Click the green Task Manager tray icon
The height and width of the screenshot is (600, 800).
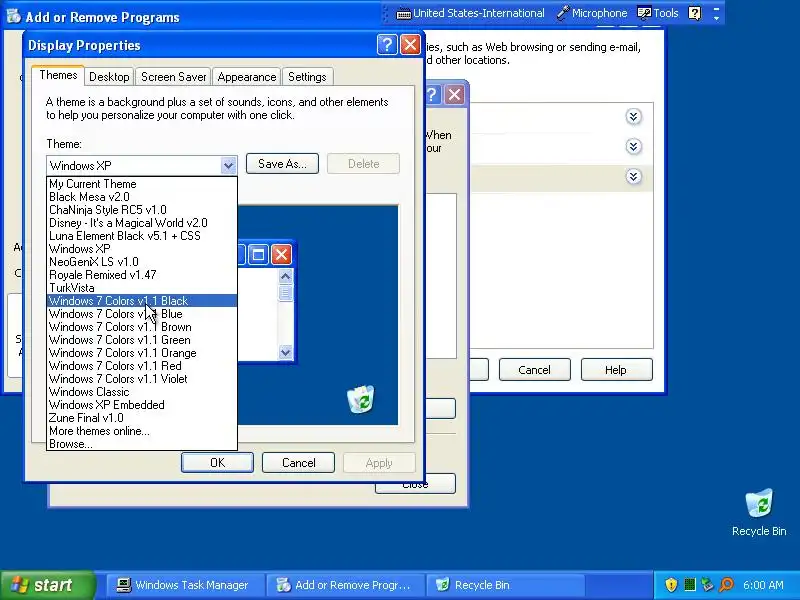(x=690, y=585)
